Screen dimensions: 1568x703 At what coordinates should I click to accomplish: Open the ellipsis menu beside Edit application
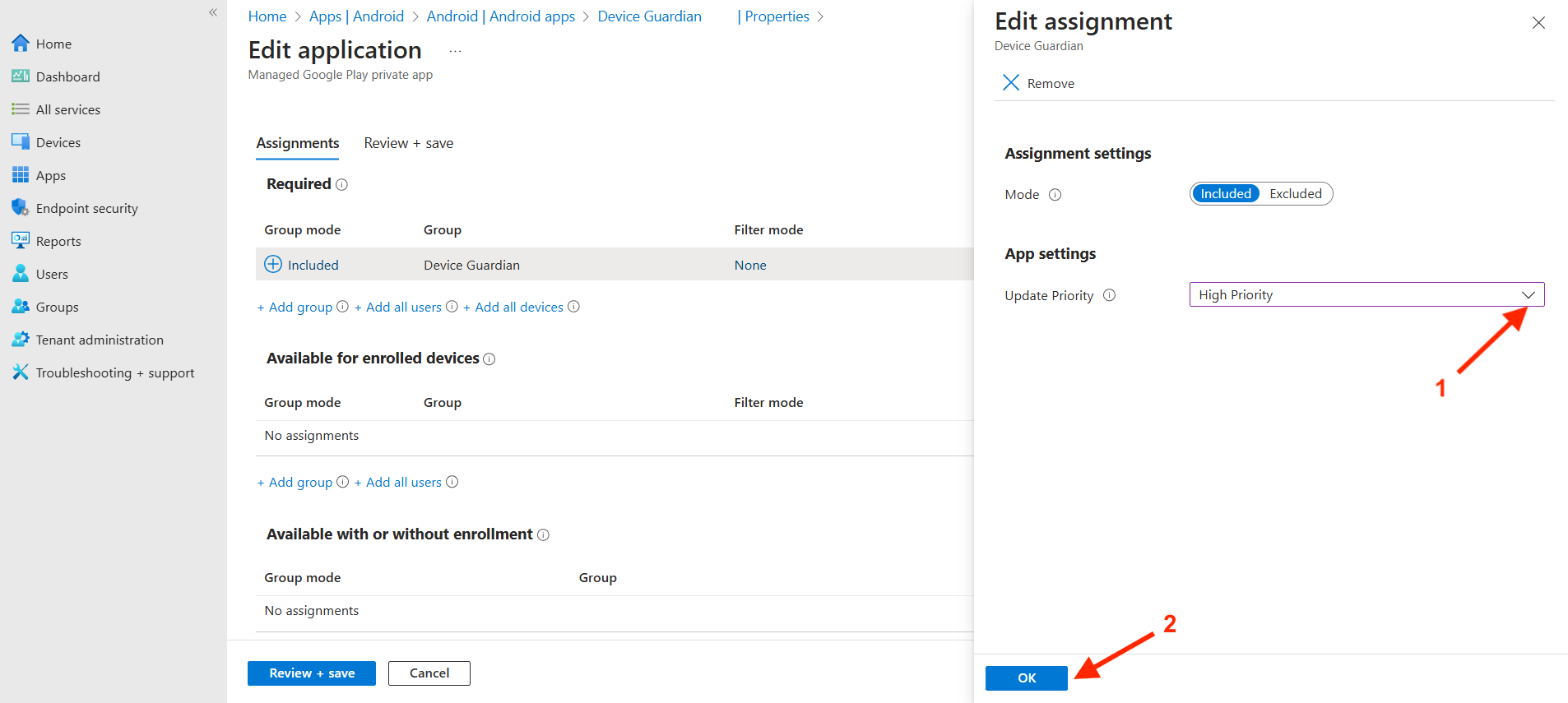455,51
